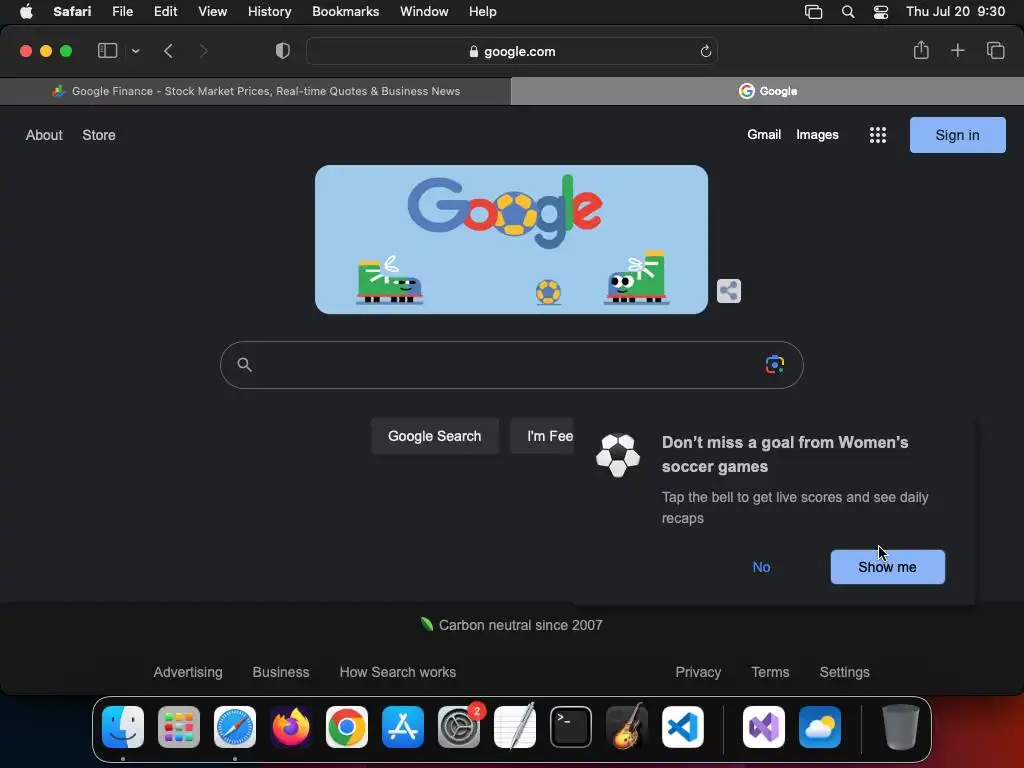Launch GarageBand from the Dock
The height and width of the screenshot is (768, 1024).
pos(627,726)
